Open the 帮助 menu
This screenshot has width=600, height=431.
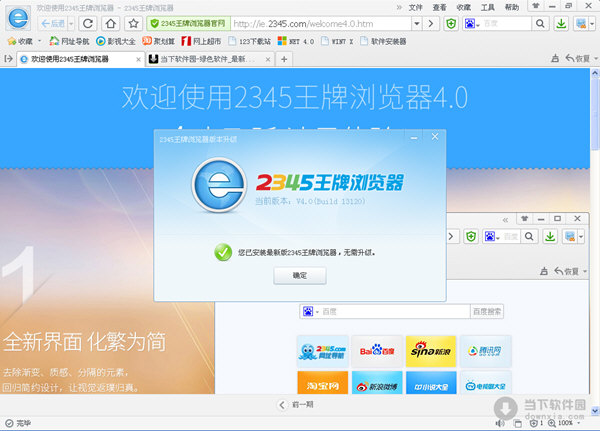[512, 7]
